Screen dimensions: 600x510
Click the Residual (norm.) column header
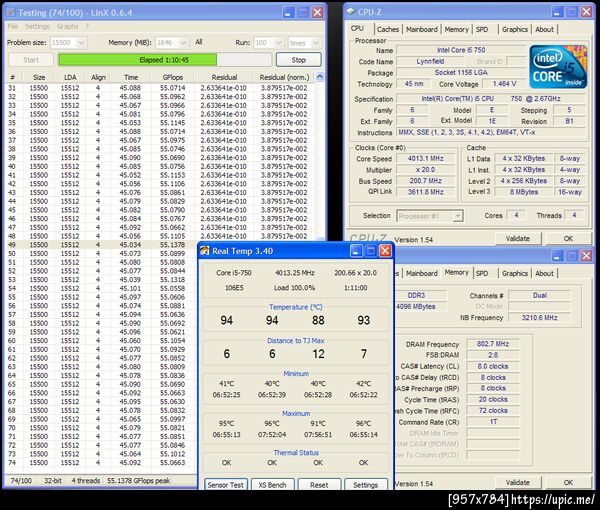[284, 77]
